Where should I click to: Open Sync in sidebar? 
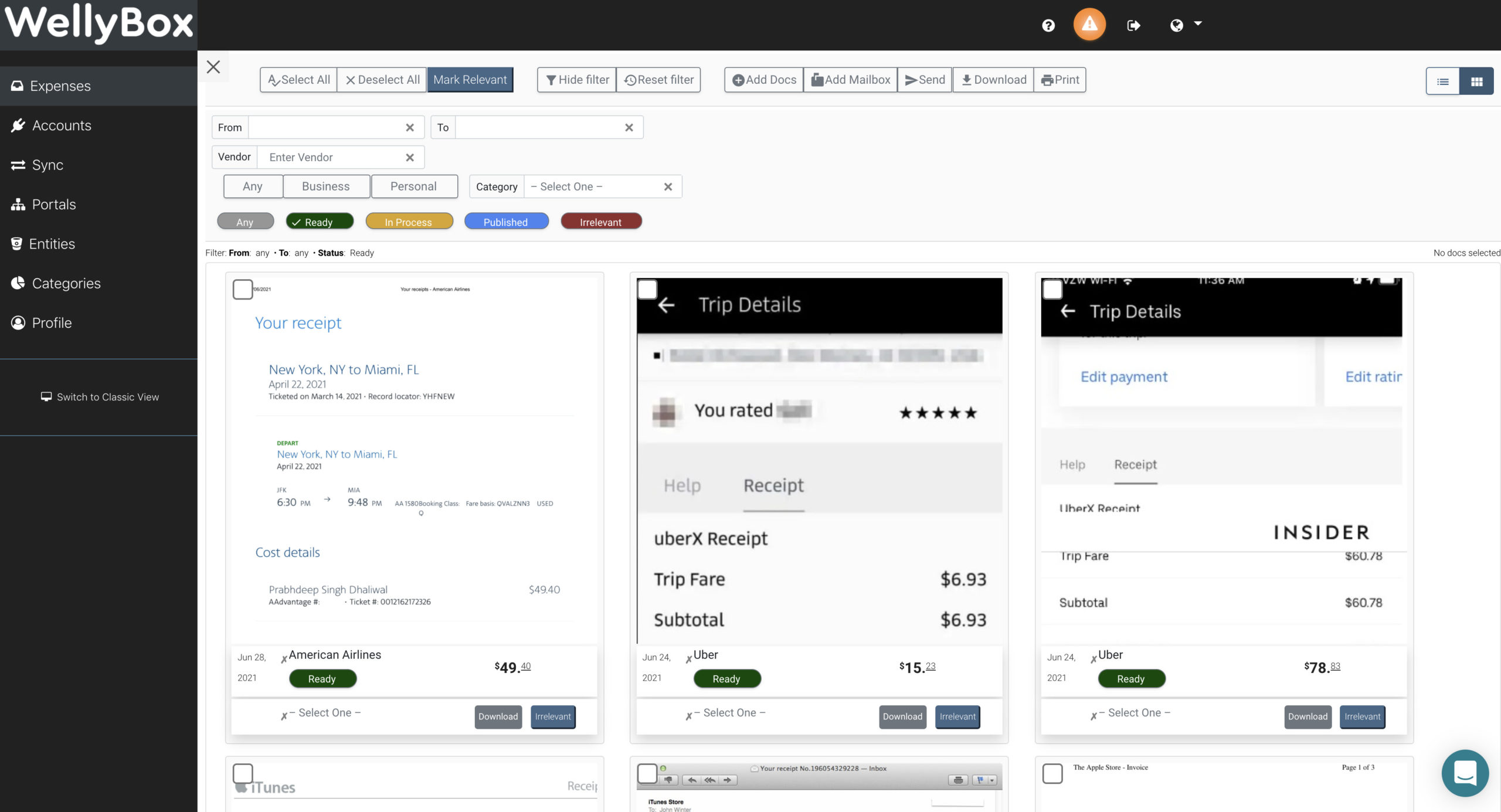(x=99, y=165)
